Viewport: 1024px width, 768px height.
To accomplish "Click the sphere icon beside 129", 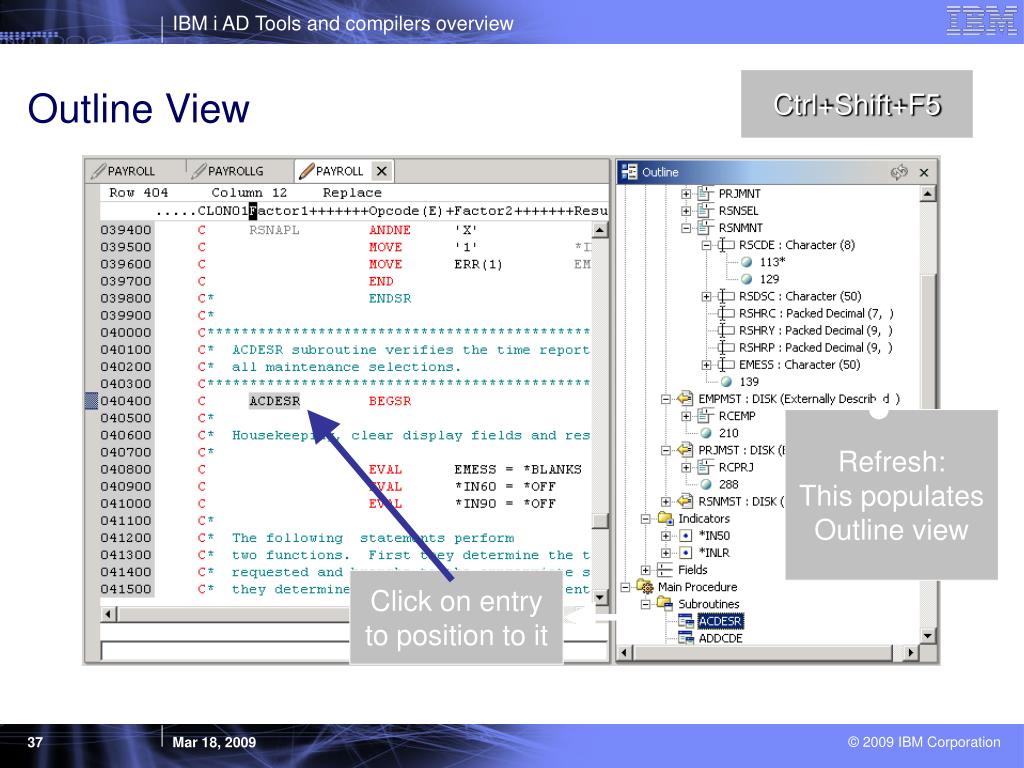I will (746, 279).
